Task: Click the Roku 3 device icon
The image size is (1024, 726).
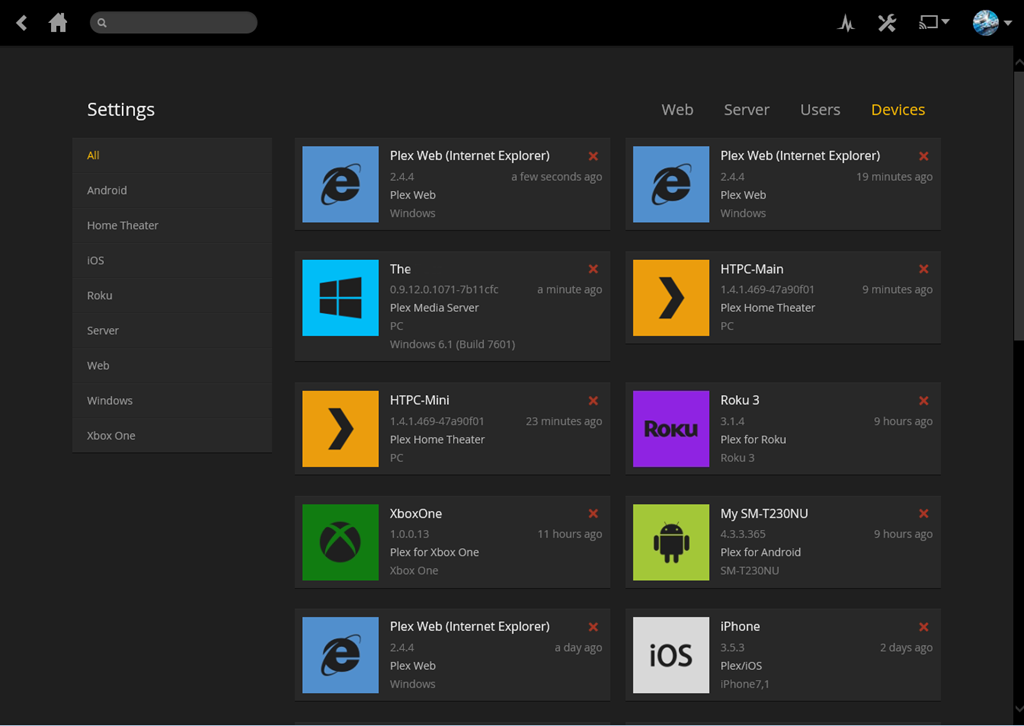Action: (671, 429)
